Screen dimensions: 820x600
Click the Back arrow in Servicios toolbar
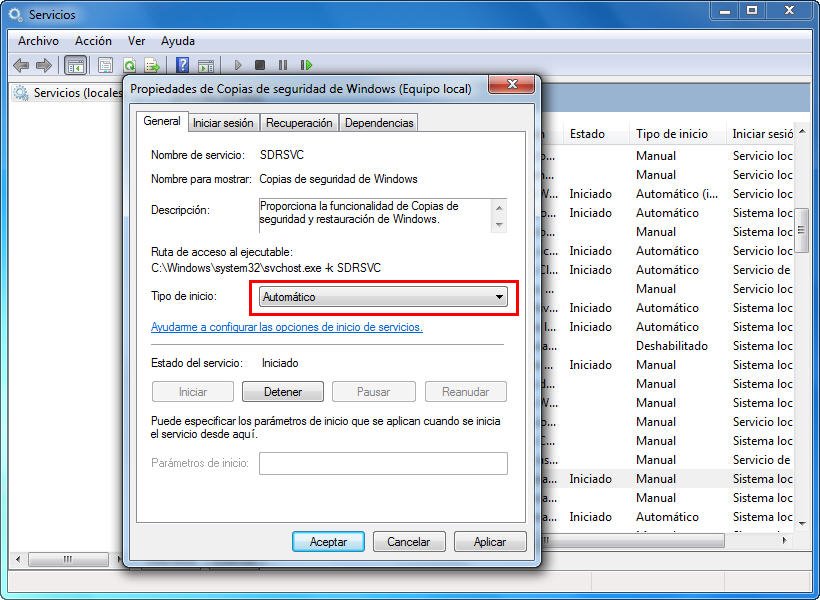pos(21,65)
